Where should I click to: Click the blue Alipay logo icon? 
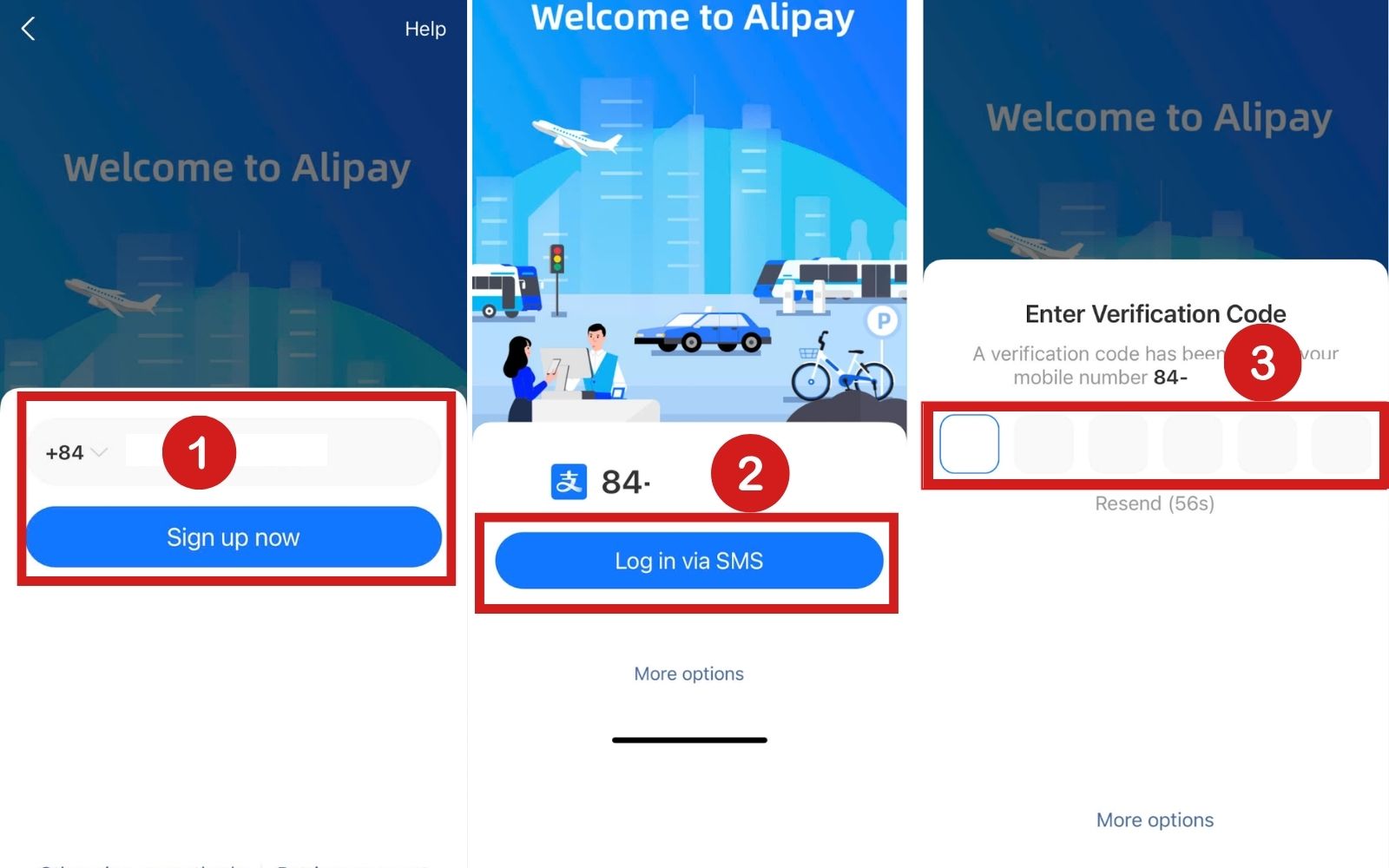[569, 482]
